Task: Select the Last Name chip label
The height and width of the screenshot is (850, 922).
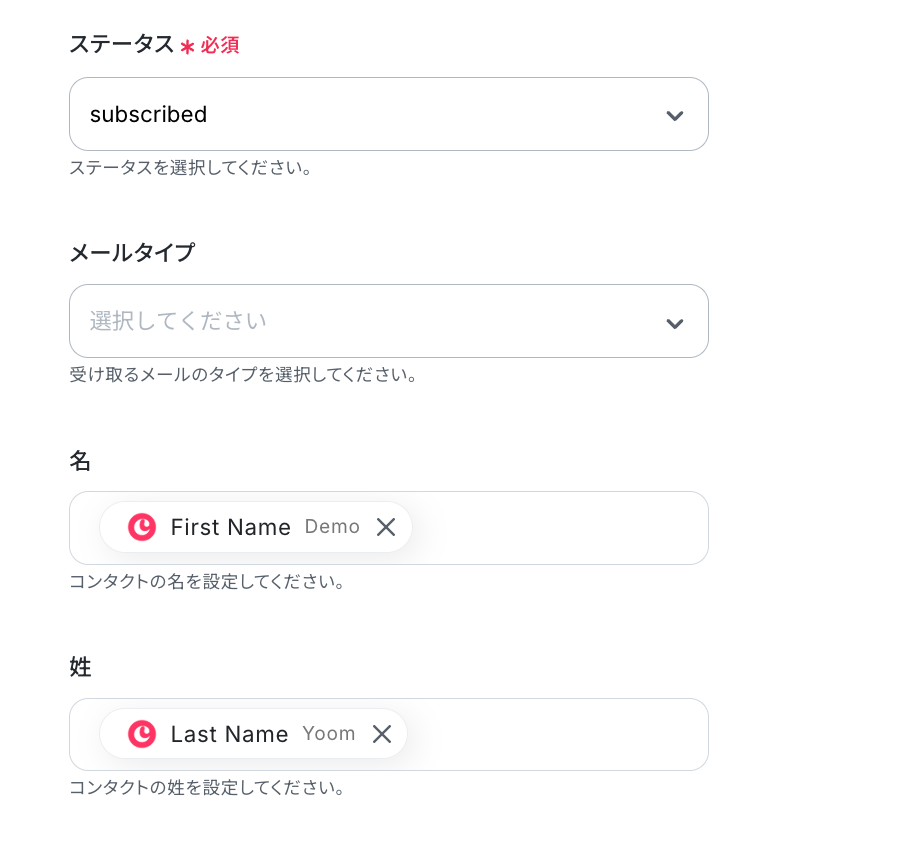Action: click(229, 734)
